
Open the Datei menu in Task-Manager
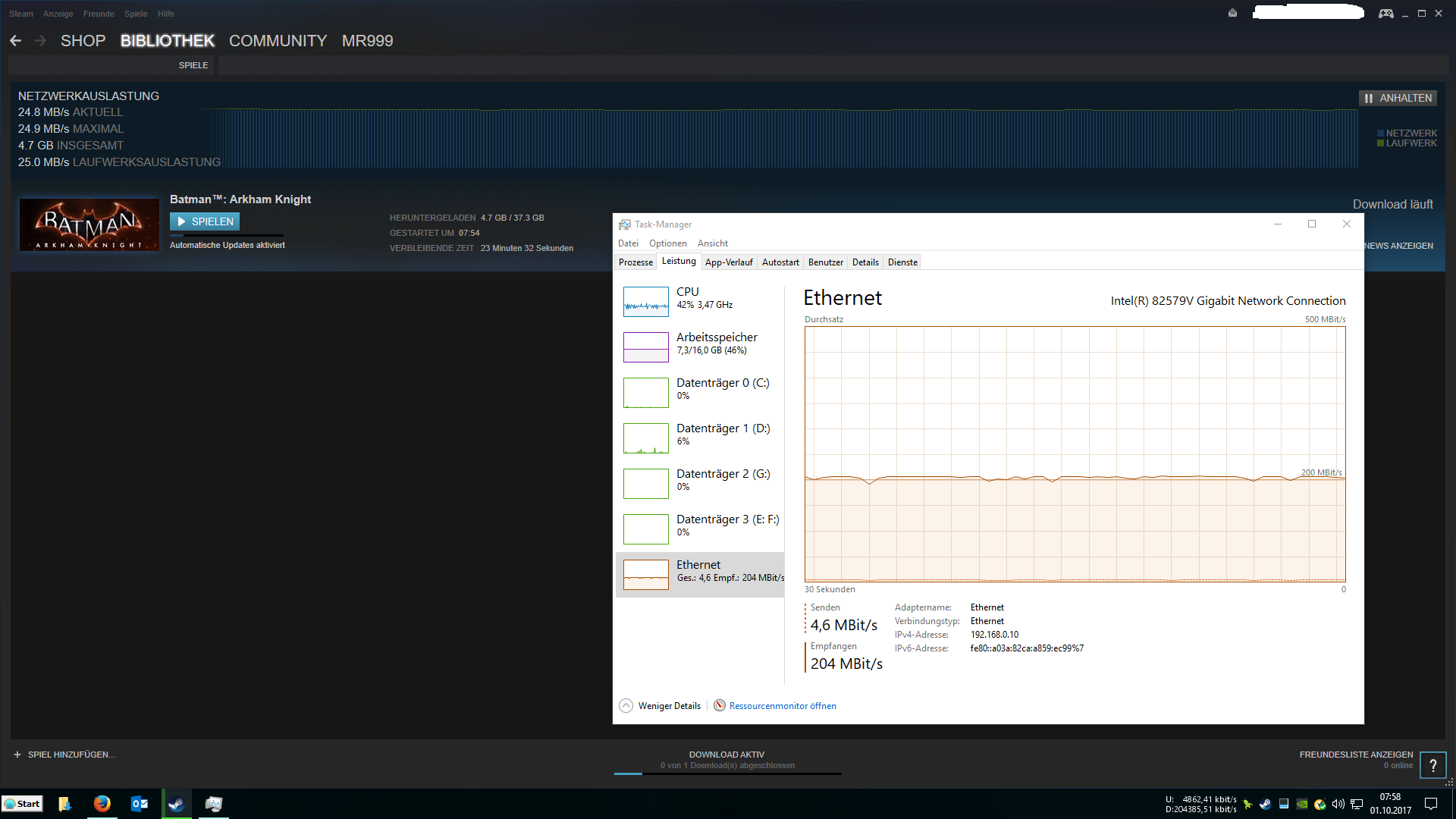pyautogui.click(x=628, y=243)
